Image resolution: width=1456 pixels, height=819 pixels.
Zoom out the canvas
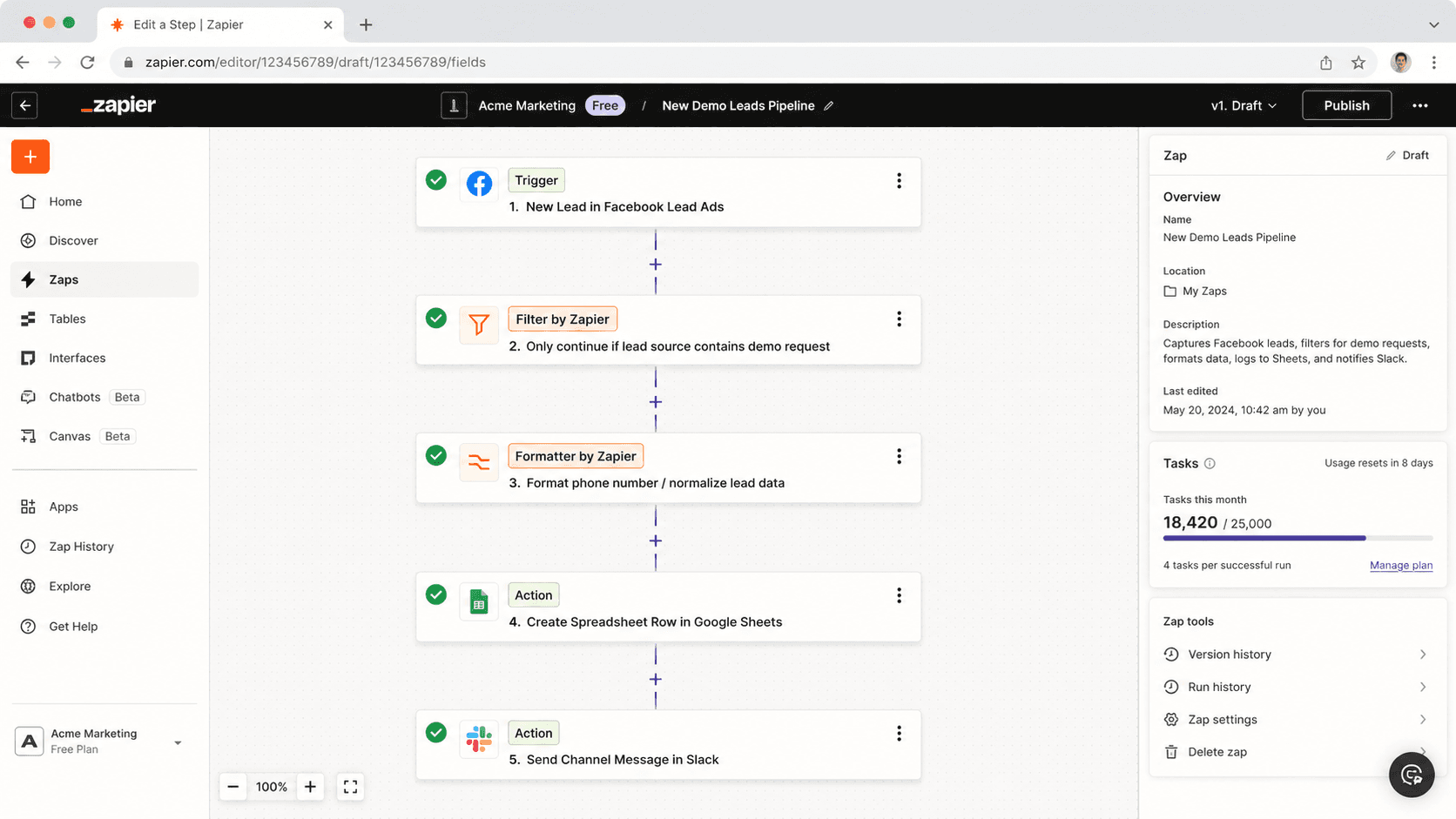(233, 787)
